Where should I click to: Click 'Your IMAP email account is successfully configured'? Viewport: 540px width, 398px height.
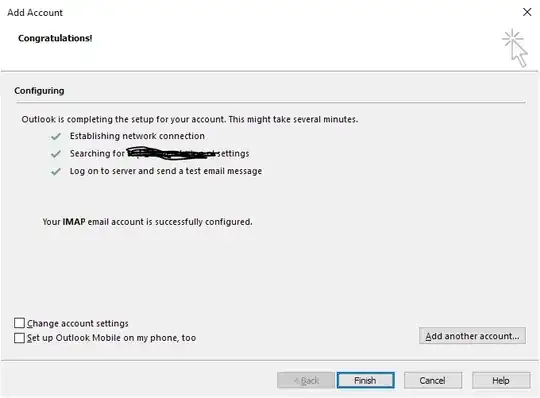147,222
